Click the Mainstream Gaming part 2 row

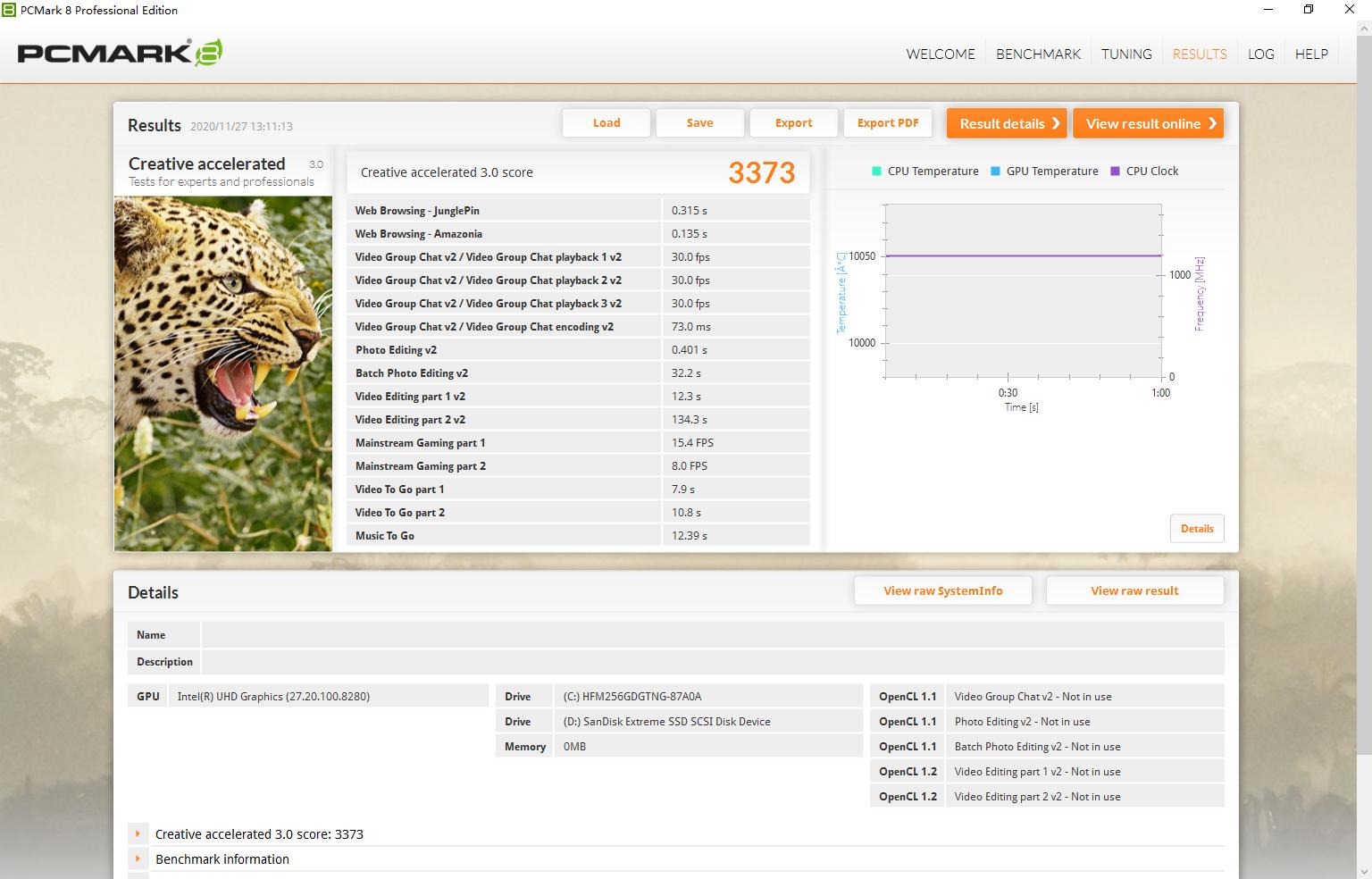click(578, 466)
